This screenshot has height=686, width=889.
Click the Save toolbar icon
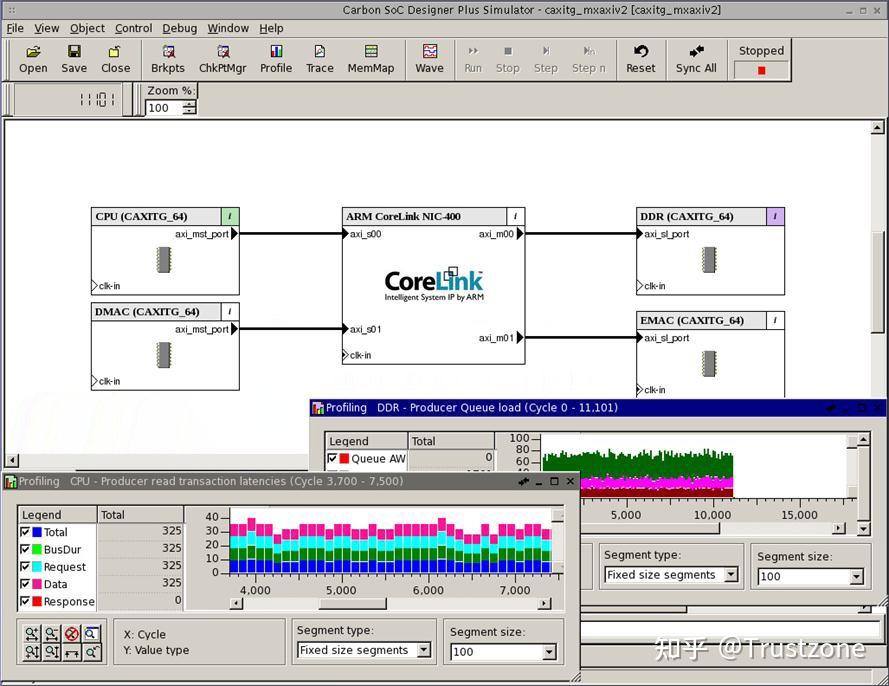pyautogui.click(x=74, y=59)
